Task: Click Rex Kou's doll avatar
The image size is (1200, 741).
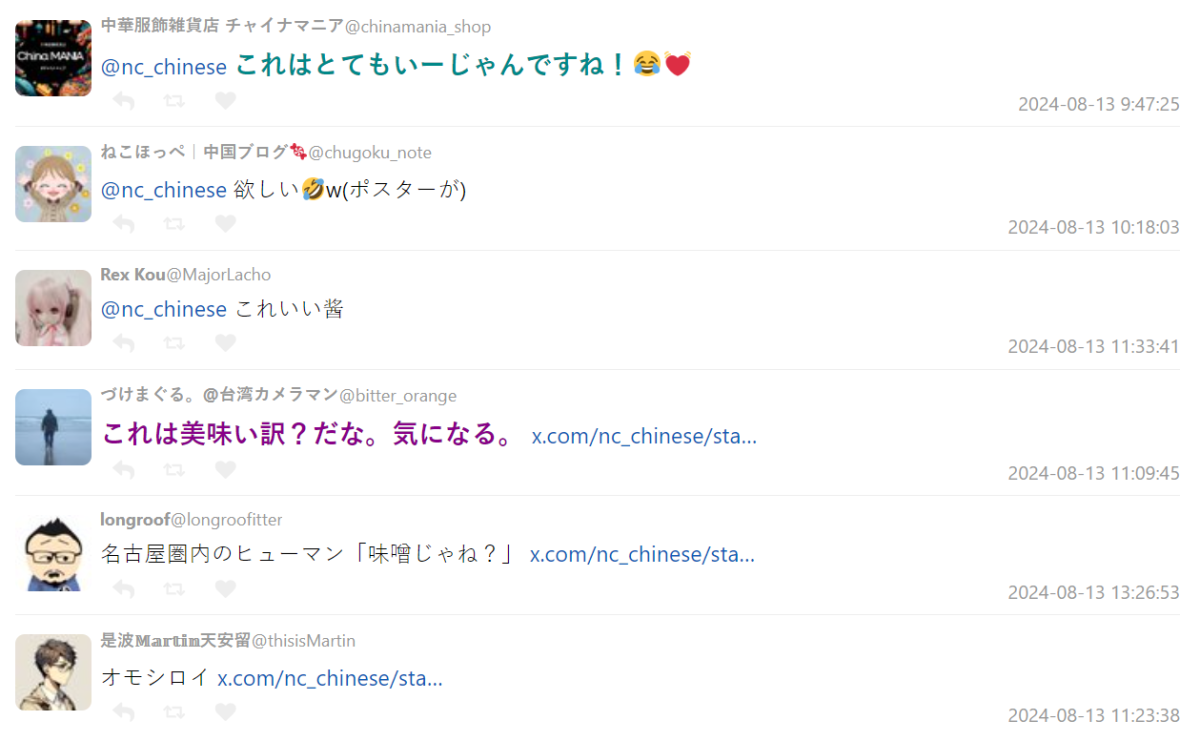Action: (53, 308)
